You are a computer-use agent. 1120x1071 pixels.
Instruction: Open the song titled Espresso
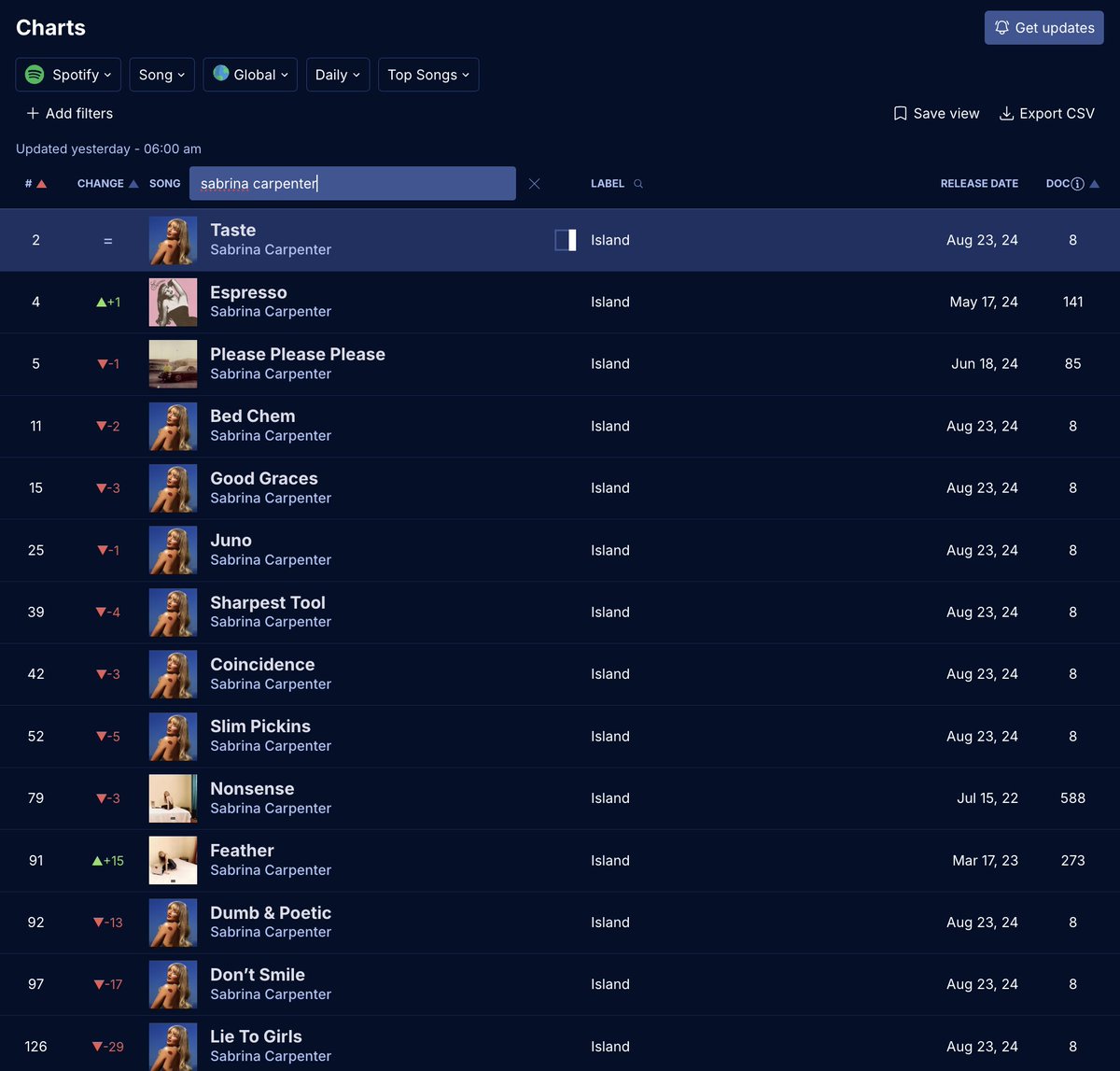tap(248, 292)
